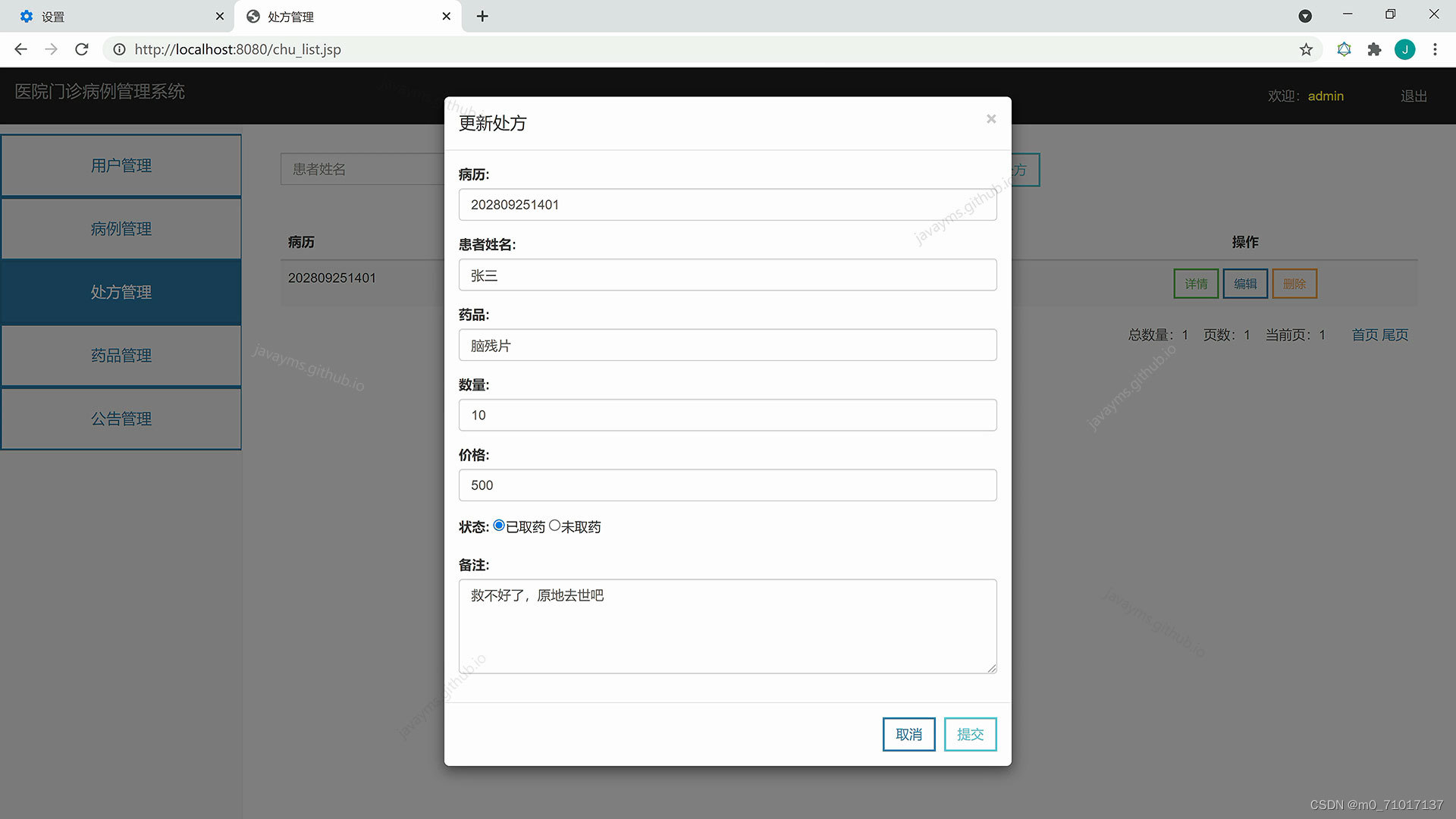Submit the form with 提交

(970, 734)
